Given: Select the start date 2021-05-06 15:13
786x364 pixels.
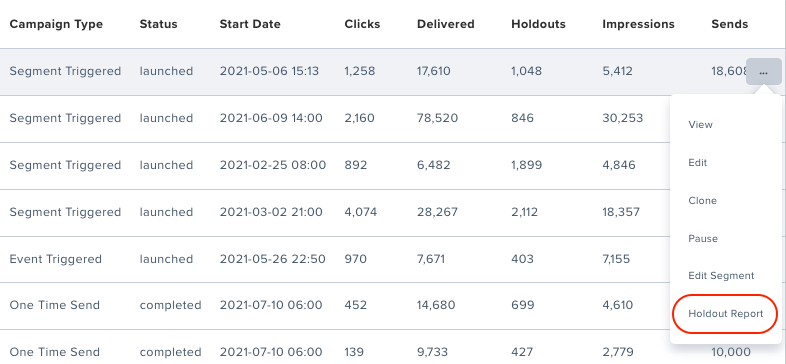Looking at the screenshot, I should click(269, 71).
